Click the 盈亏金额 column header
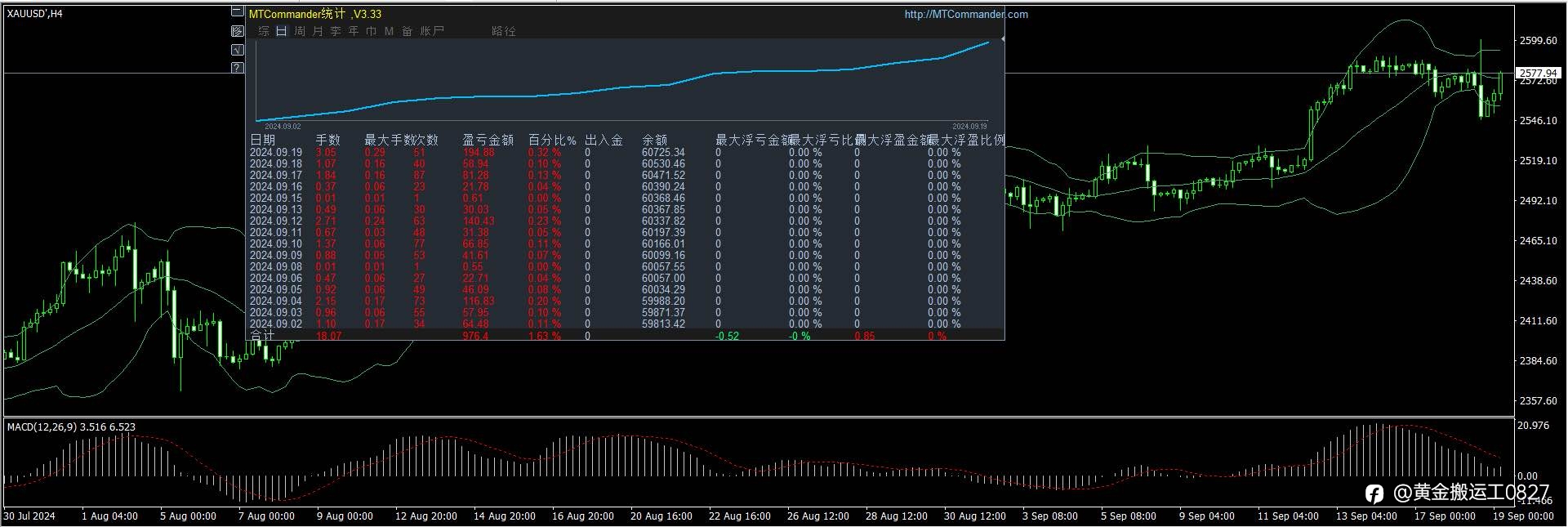Screen dimensions: 1568x527 point(488,141)
